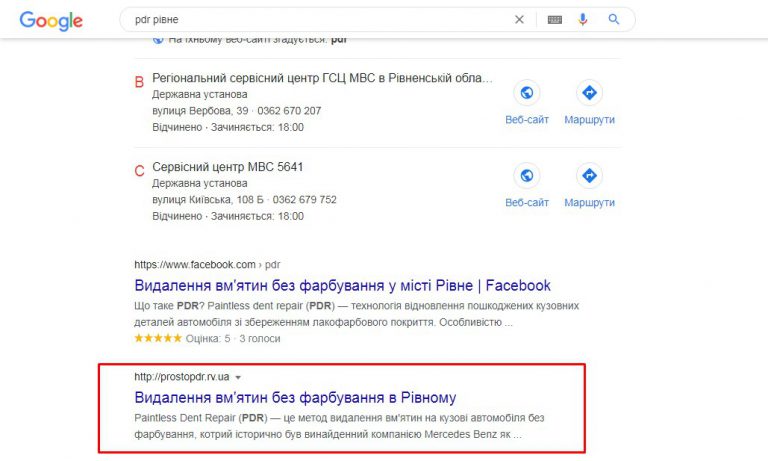768x461 pixels.
Task: Click the magnifying glass search icon
Action: pyautogui.click(x=614, y=20)
